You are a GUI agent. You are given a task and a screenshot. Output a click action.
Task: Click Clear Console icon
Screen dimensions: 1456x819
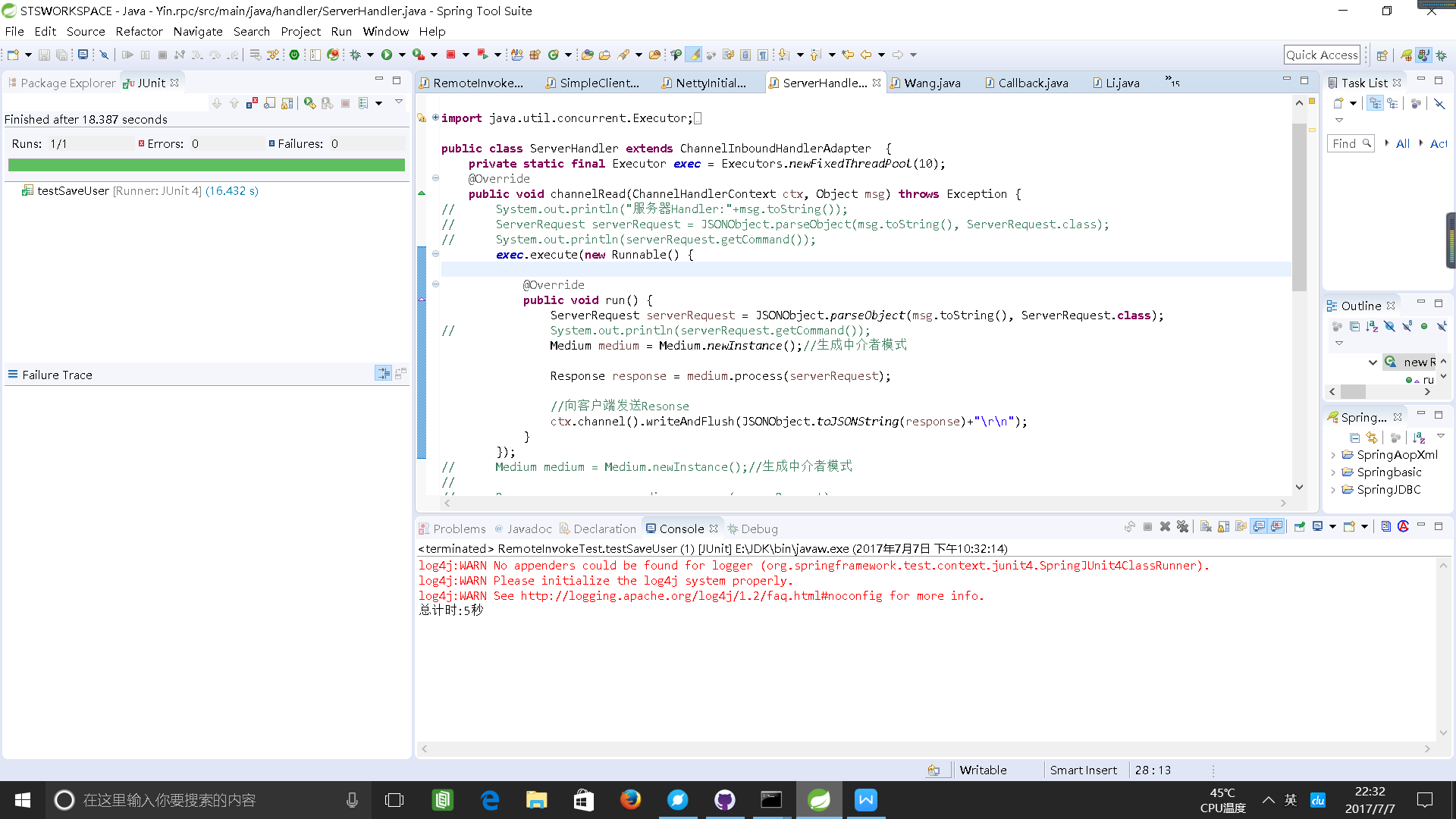[1206, 527]
